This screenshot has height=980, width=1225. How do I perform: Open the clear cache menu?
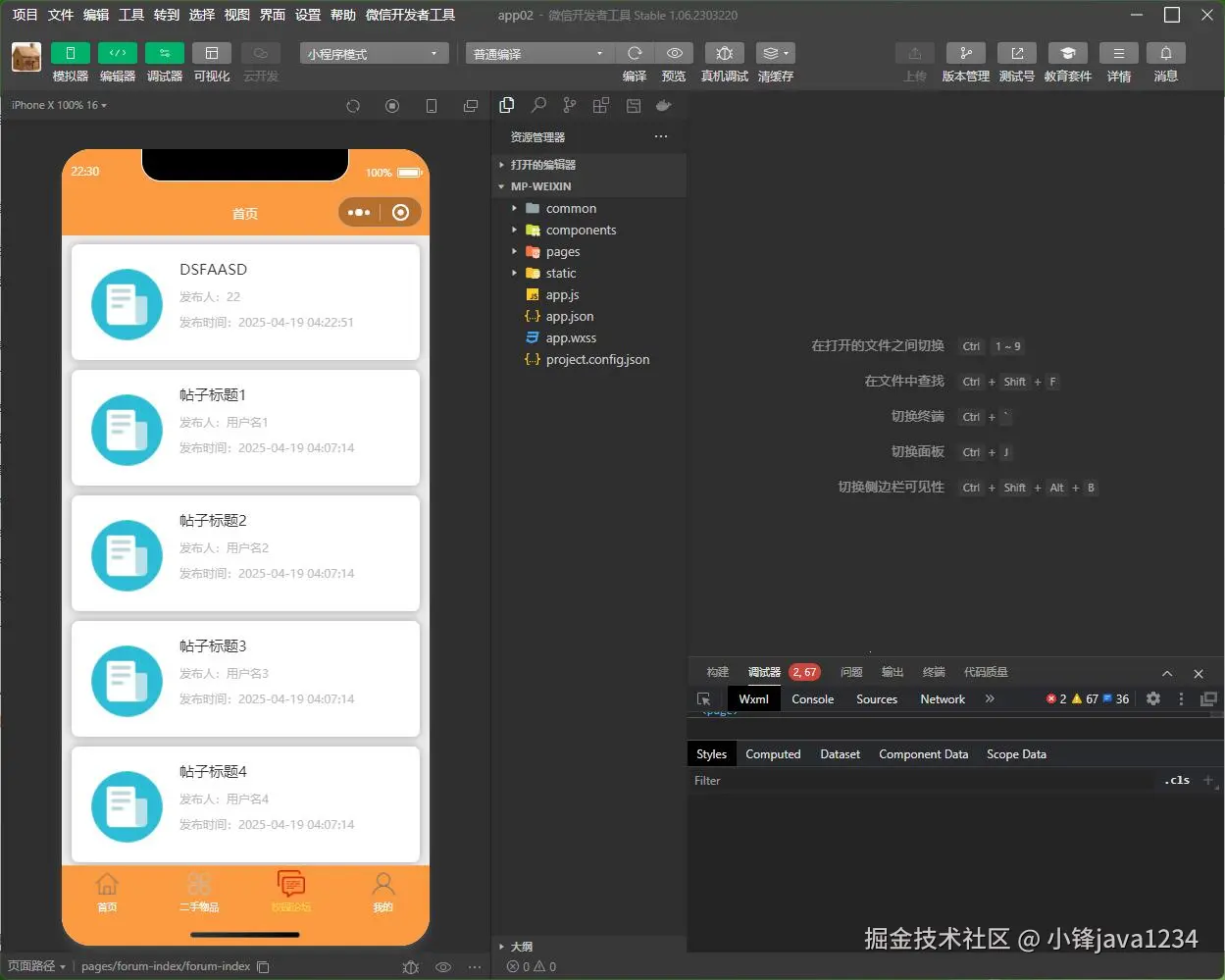(775, 53)
